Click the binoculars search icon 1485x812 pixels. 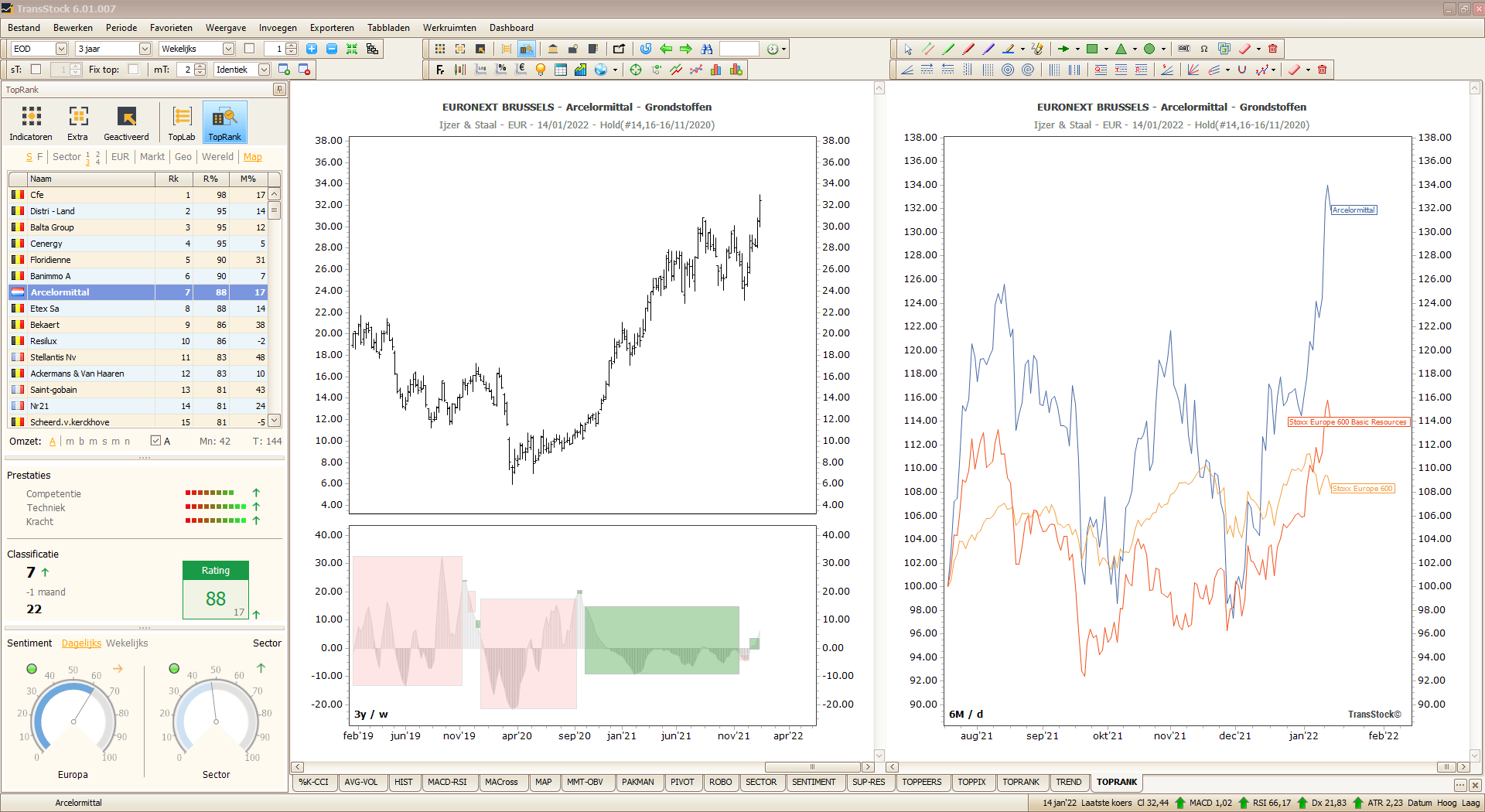pos(706,49)
